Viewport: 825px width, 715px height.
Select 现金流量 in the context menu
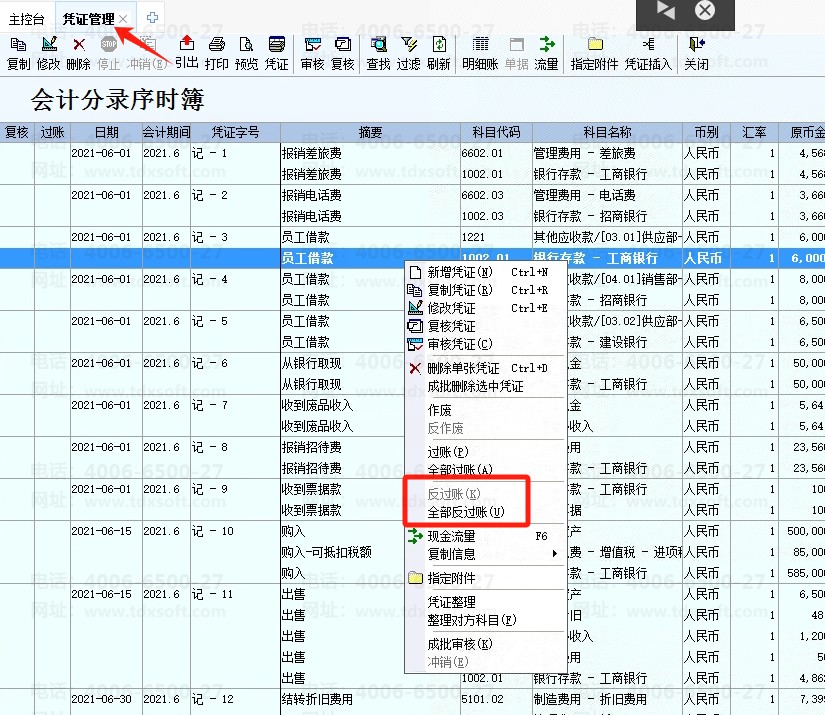tap(451, 536)
